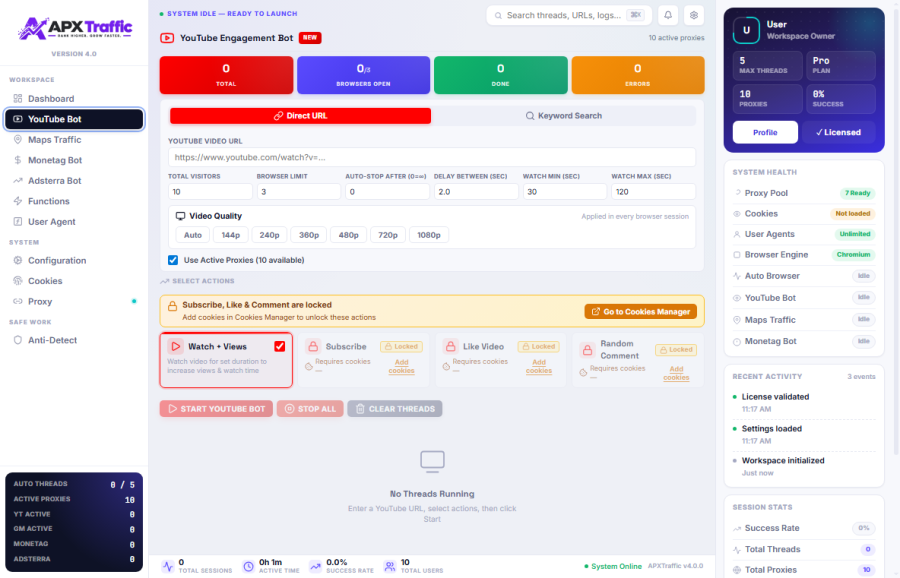The image size is (900, 578).
Task: Open the settings gear icon in header
Action: tap(693, 15)
